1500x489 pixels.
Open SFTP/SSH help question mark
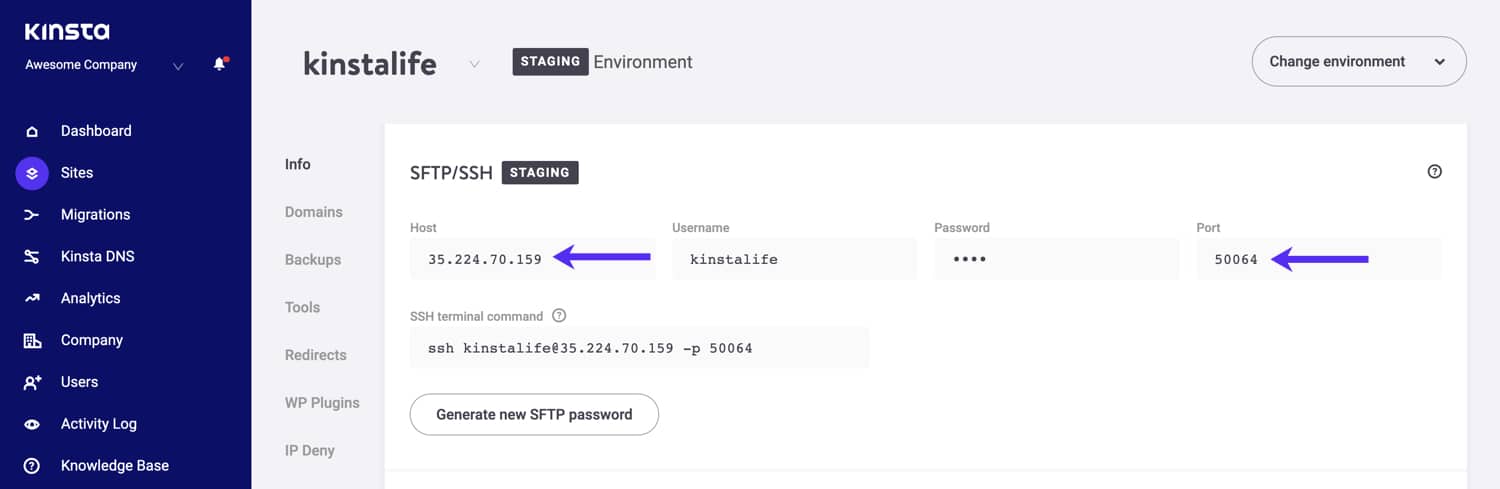tap(1434, 172)
